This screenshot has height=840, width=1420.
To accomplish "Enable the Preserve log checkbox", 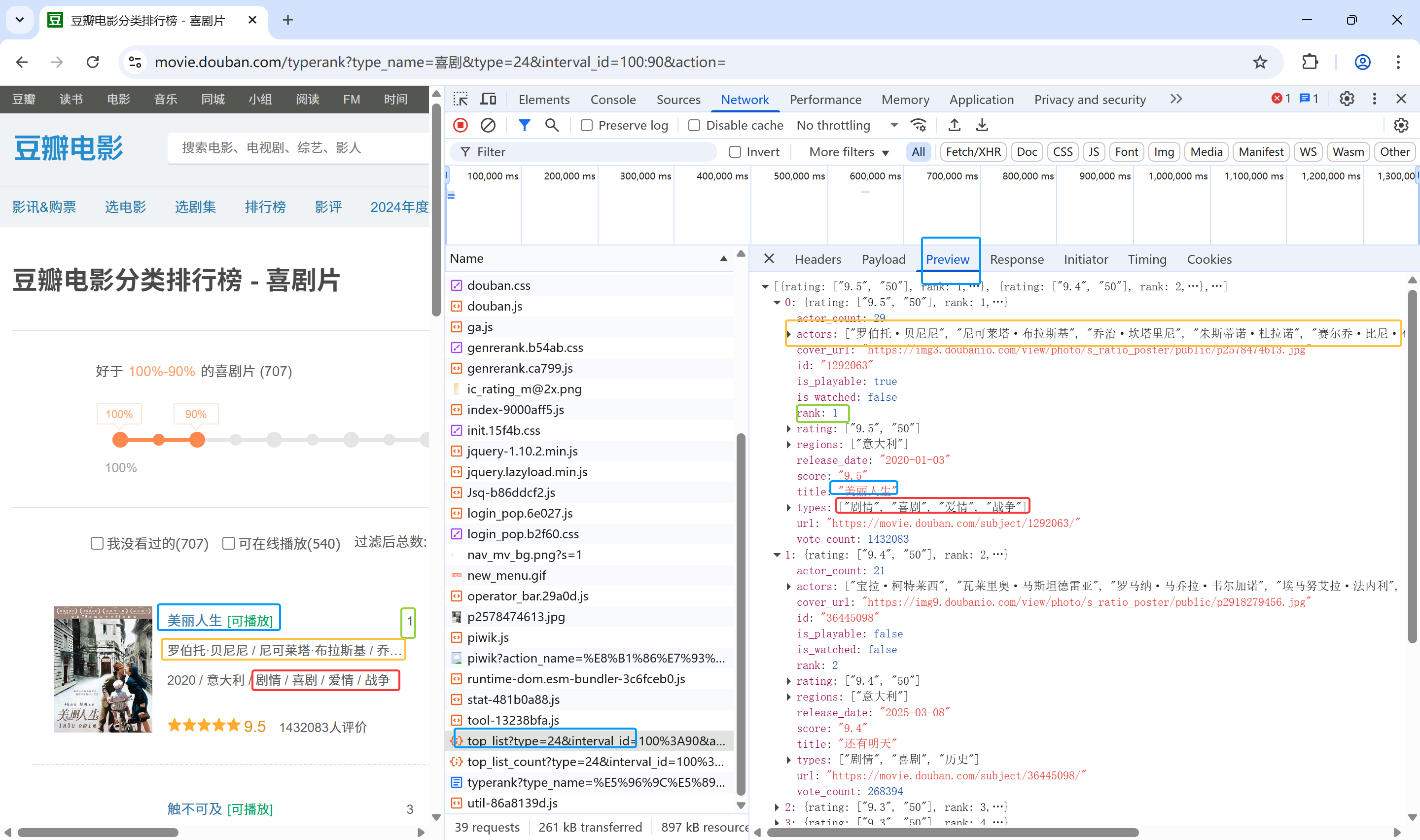I will click(x=587, y=126).
